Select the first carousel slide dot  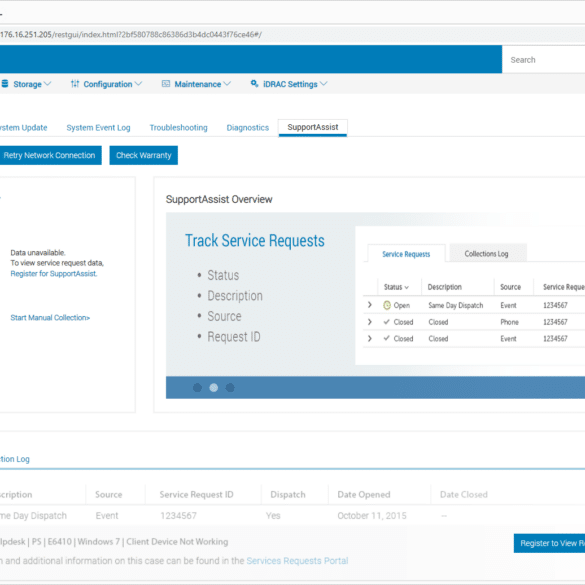tap(197, 388)
